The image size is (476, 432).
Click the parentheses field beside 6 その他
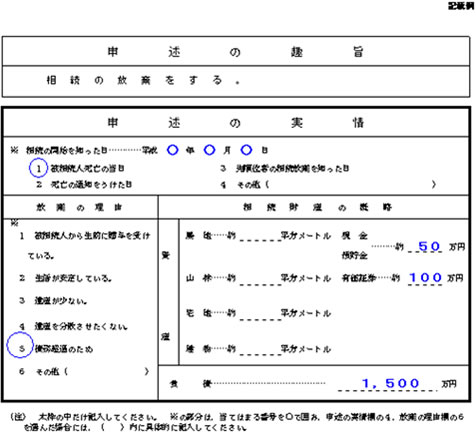coord(106,371)
